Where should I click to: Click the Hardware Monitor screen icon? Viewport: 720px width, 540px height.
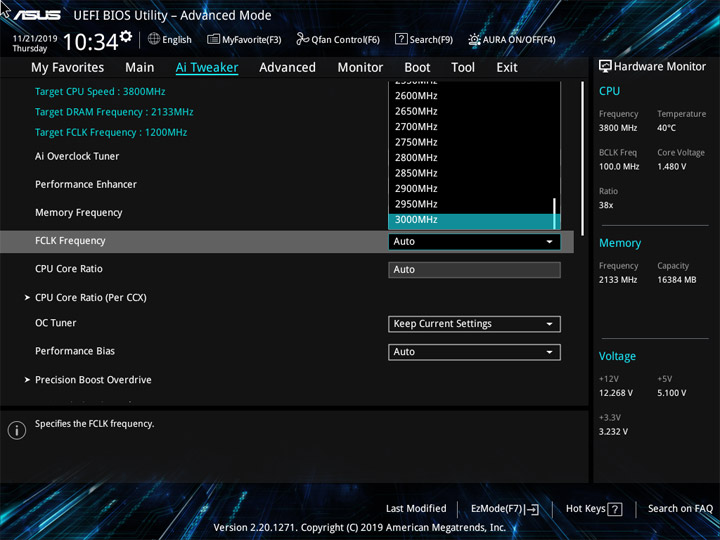(605, 66)
